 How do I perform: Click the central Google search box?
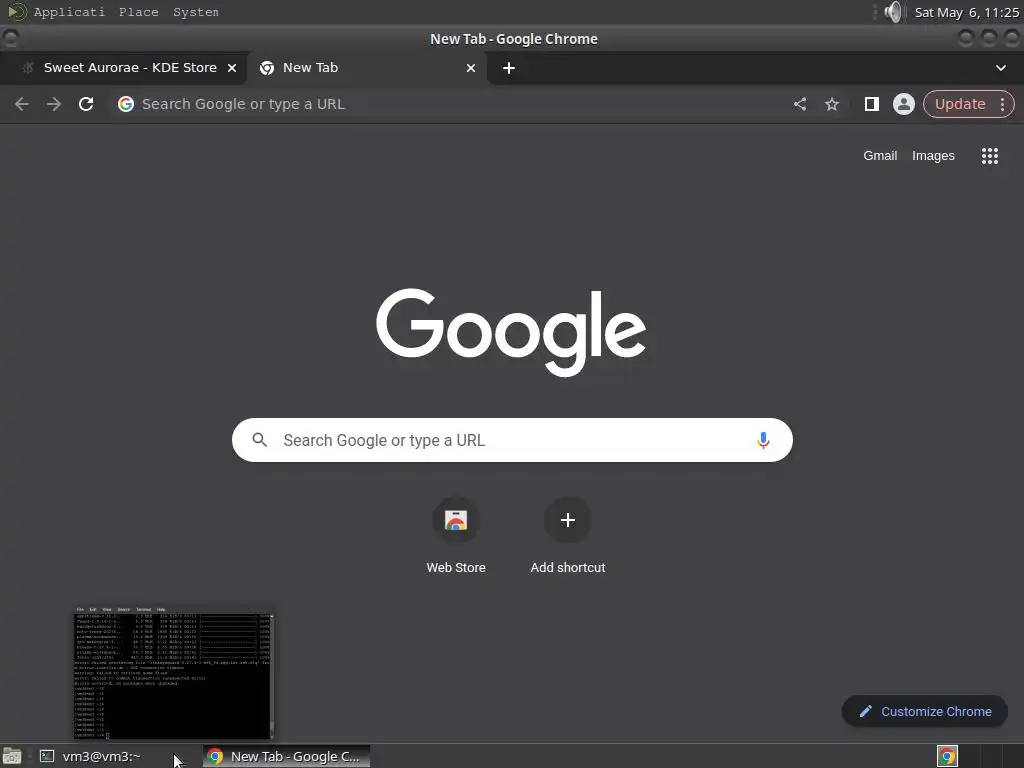512,440
